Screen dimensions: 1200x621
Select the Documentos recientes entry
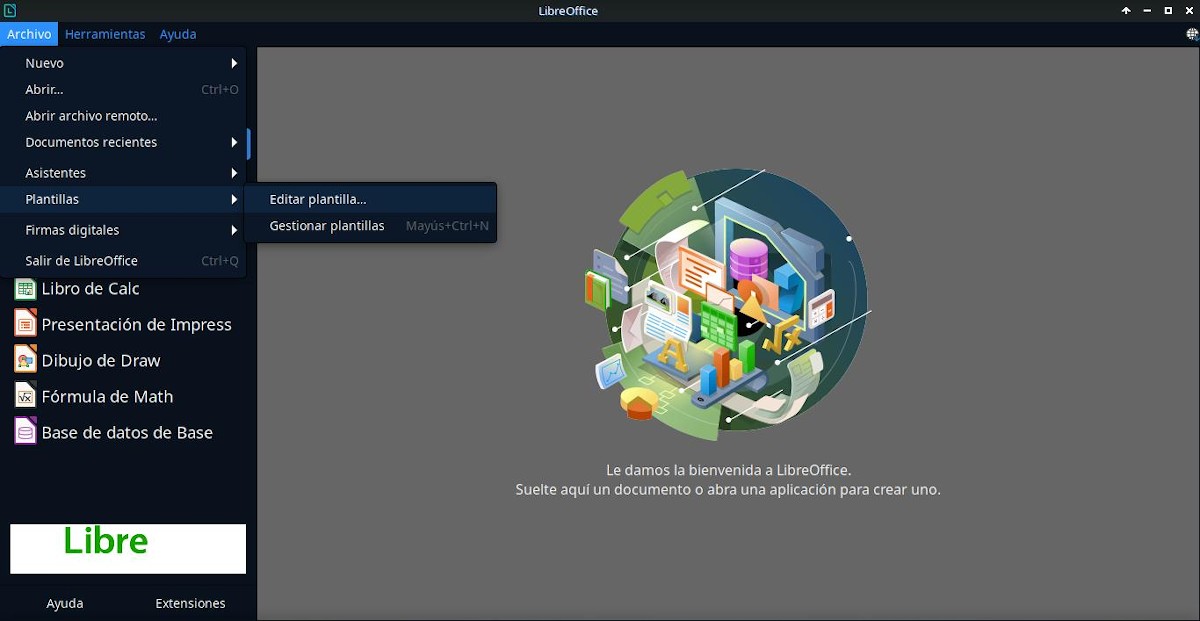pos(123,142)
